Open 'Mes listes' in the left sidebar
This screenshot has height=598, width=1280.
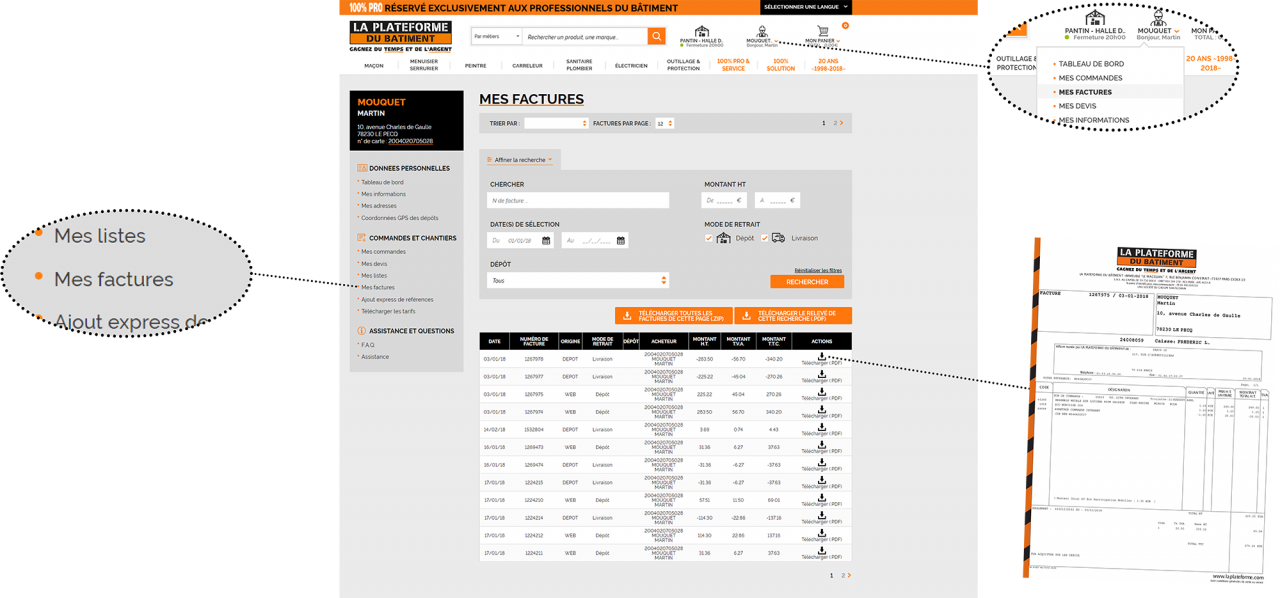pos(374,275)
